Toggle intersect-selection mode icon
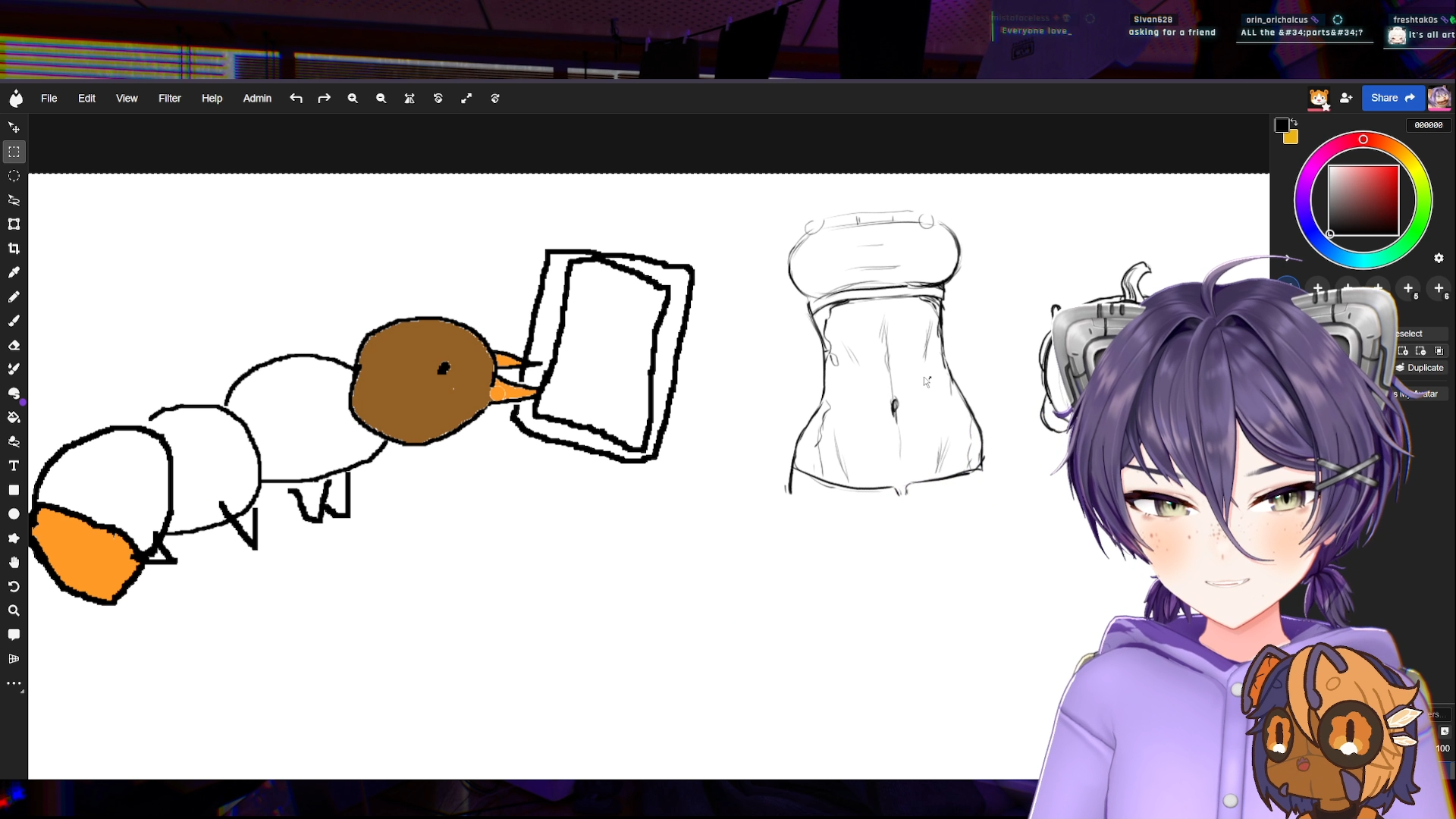This screenshot has height=819, width=1456. (x=1439, y=351)
